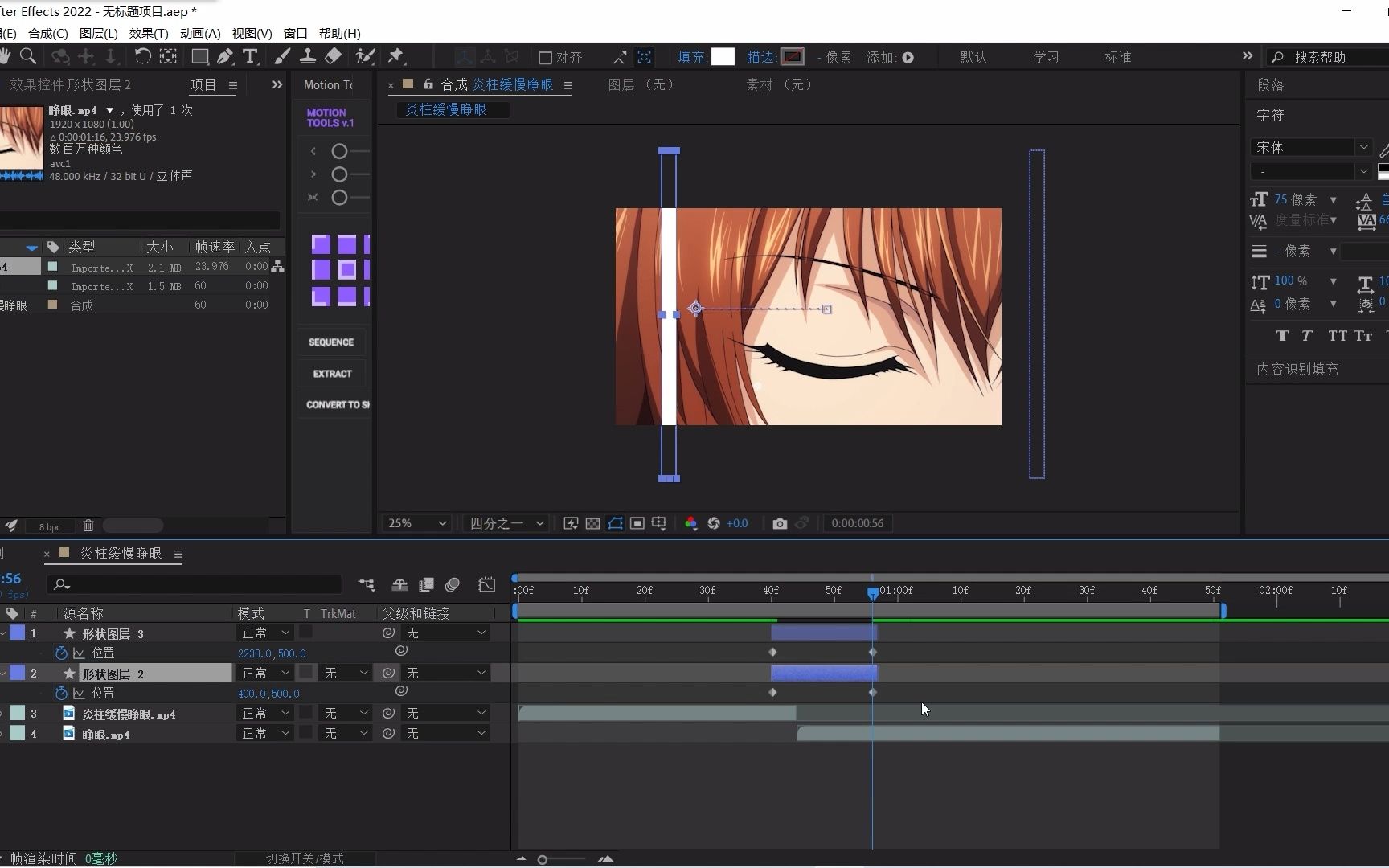Select the Rectangle shape tool
1389x868 pixels.
point(199,56)
